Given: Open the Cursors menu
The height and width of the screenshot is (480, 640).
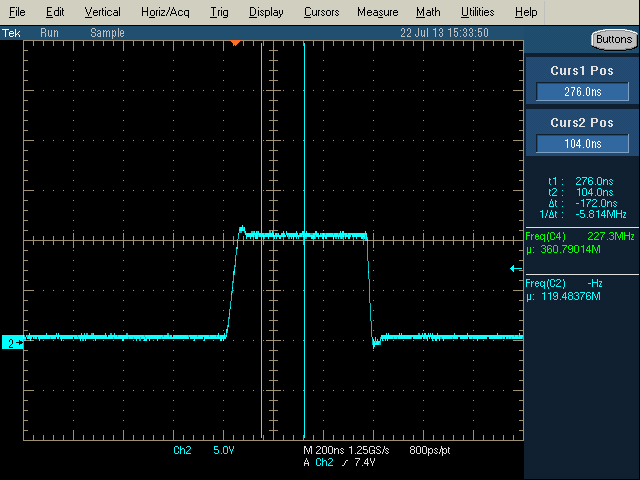Looking at the screenshot, I should coord(322,12).
